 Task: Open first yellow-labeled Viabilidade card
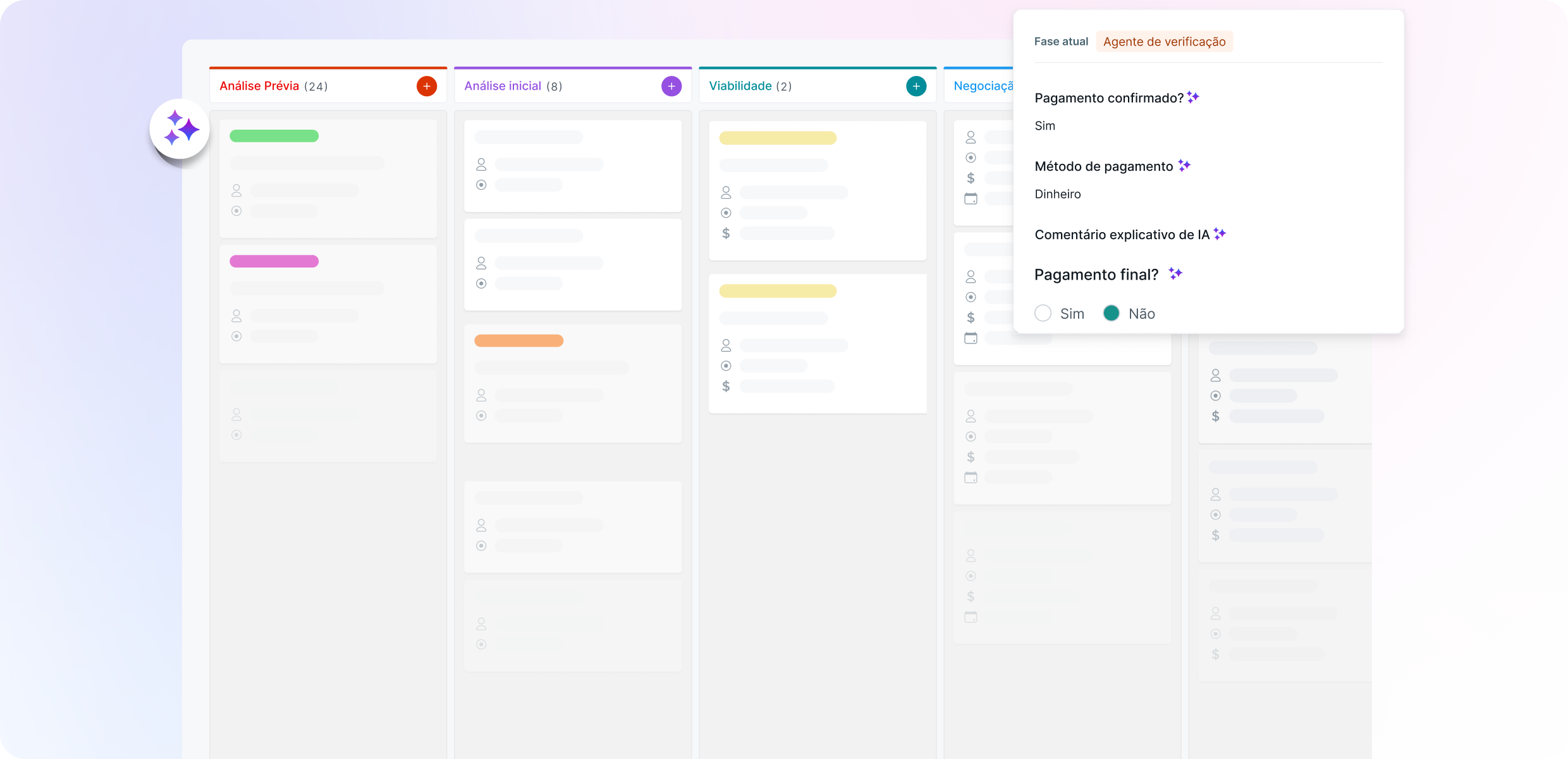pyautogui.click(x=818, y=190)
